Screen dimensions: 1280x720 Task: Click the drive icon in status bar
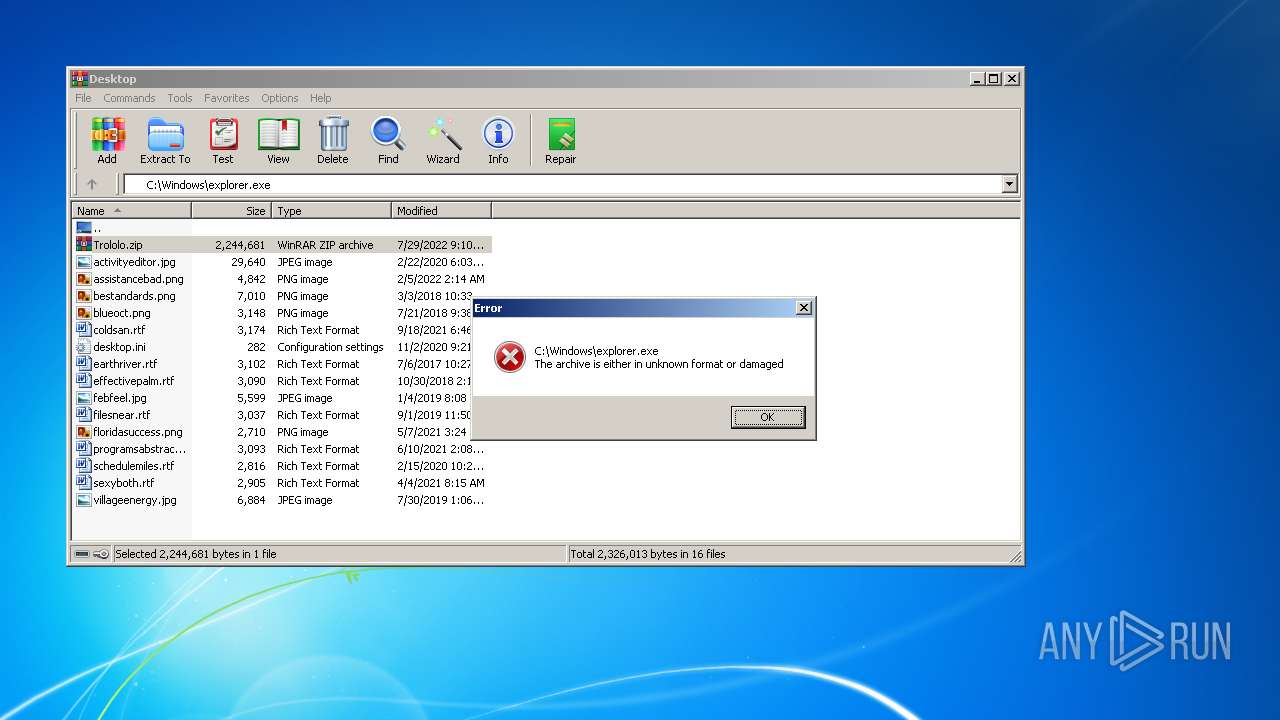(82, 554)
